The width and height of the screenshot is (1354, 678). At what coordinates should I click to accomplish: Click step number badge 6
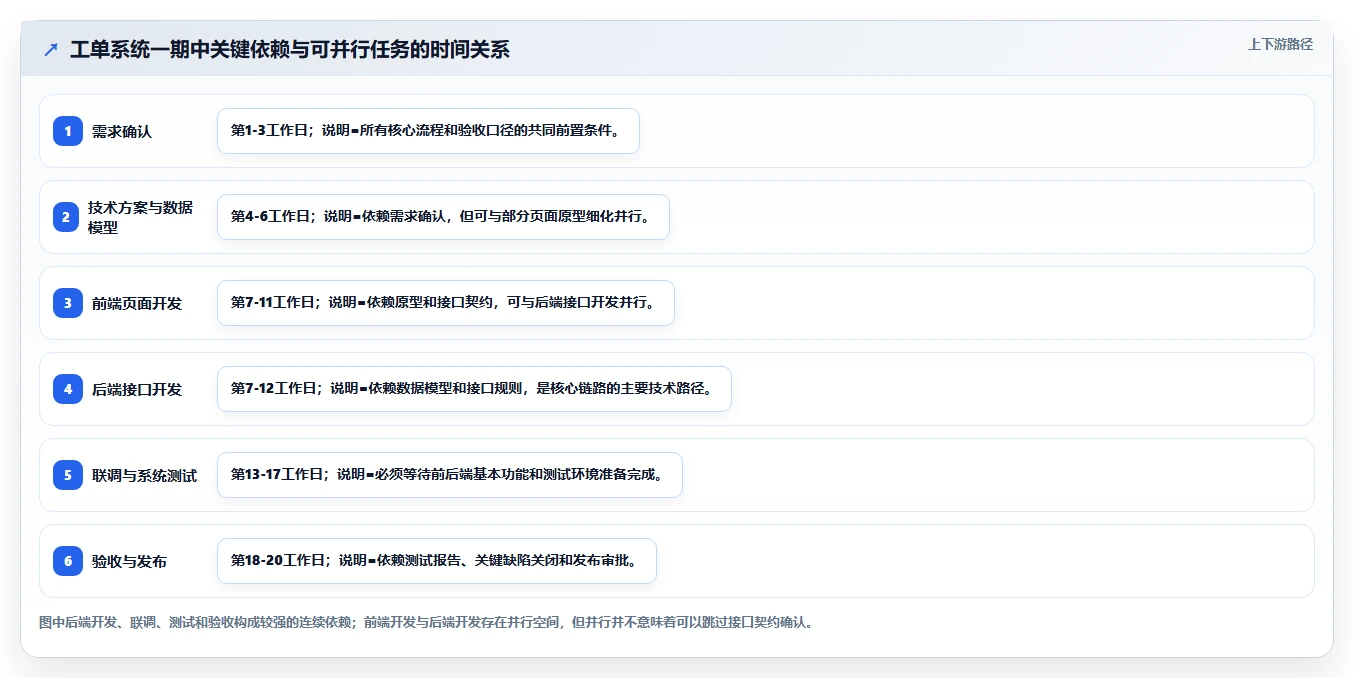(68, 561)
